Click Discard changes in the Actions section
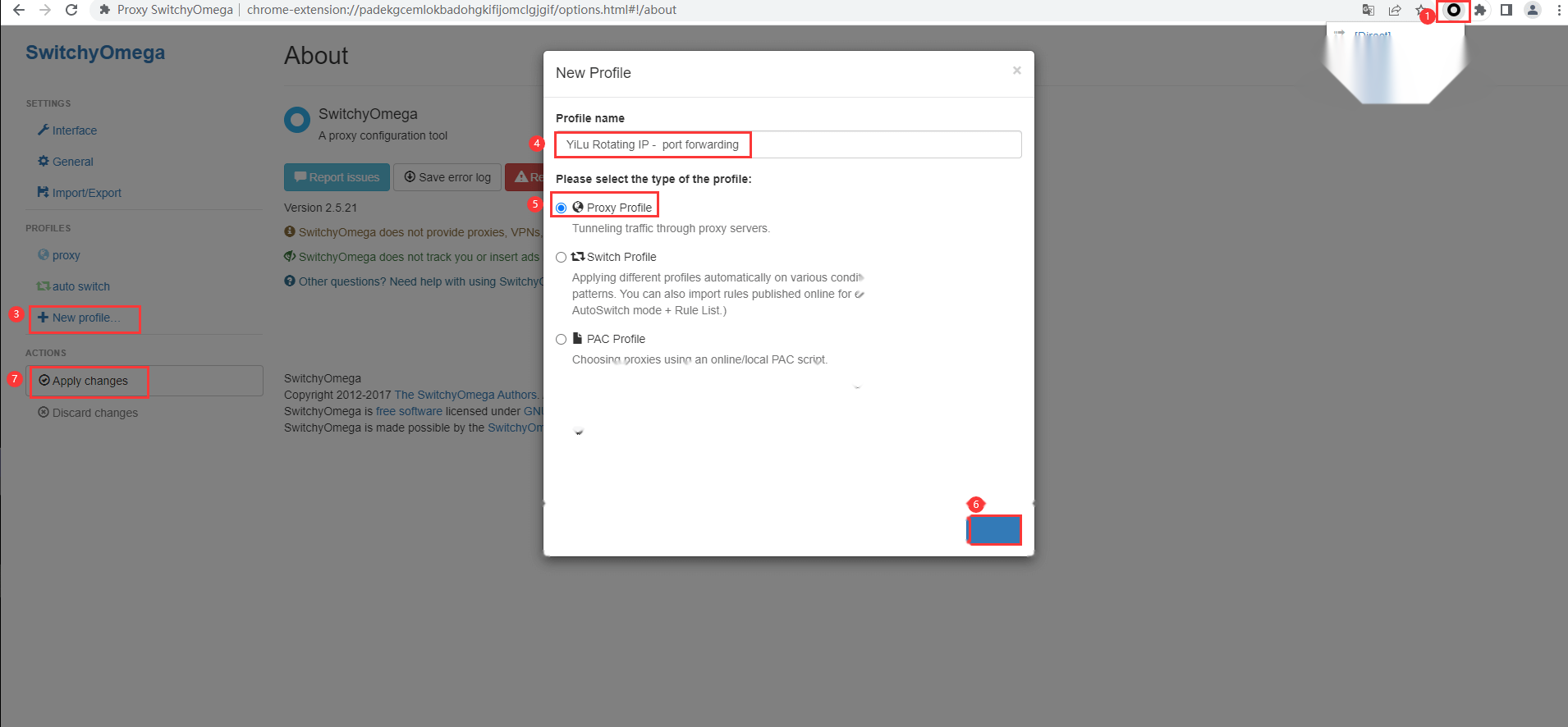Image resolution: width=1568 pixels, height=727 pixels. tap(88, 413)
